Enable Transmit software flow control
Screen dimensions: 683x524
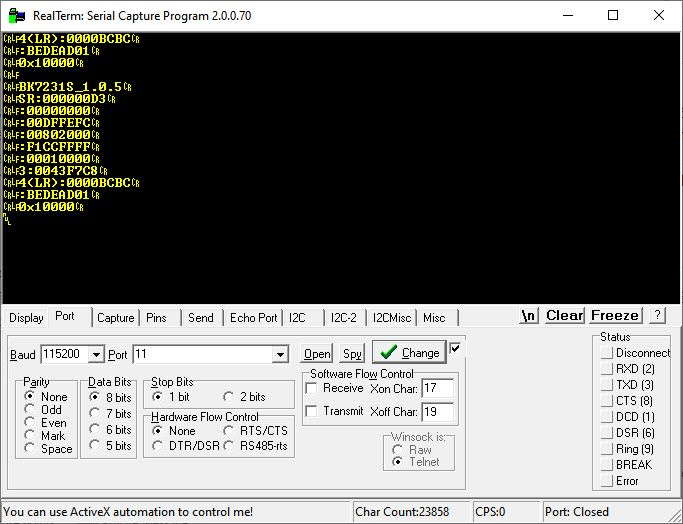(x=335, y=411)
